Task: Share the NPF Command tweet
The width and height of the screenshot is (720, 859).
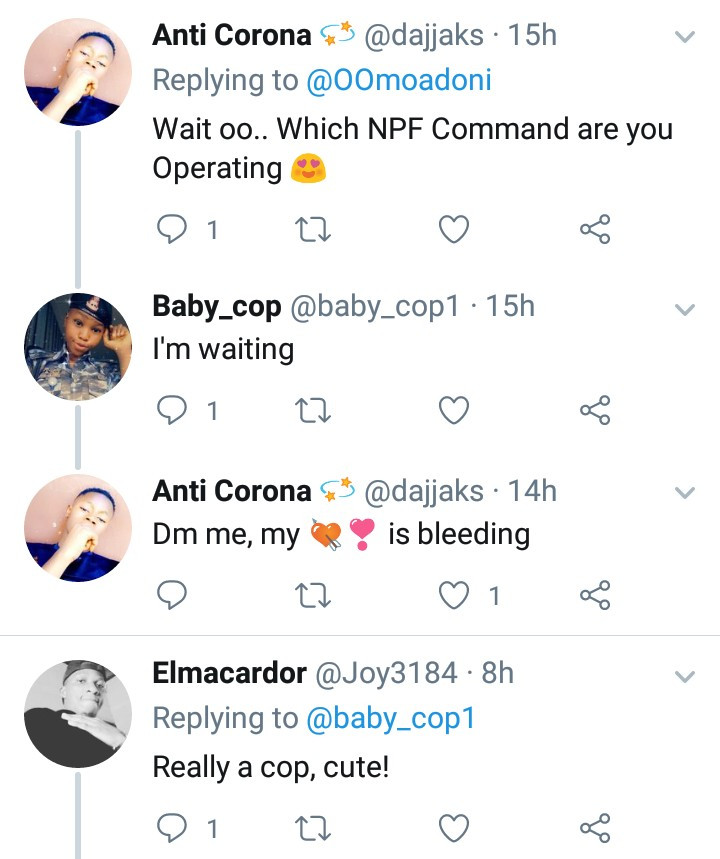Action: pyautogui.click(x=595, y=231)
